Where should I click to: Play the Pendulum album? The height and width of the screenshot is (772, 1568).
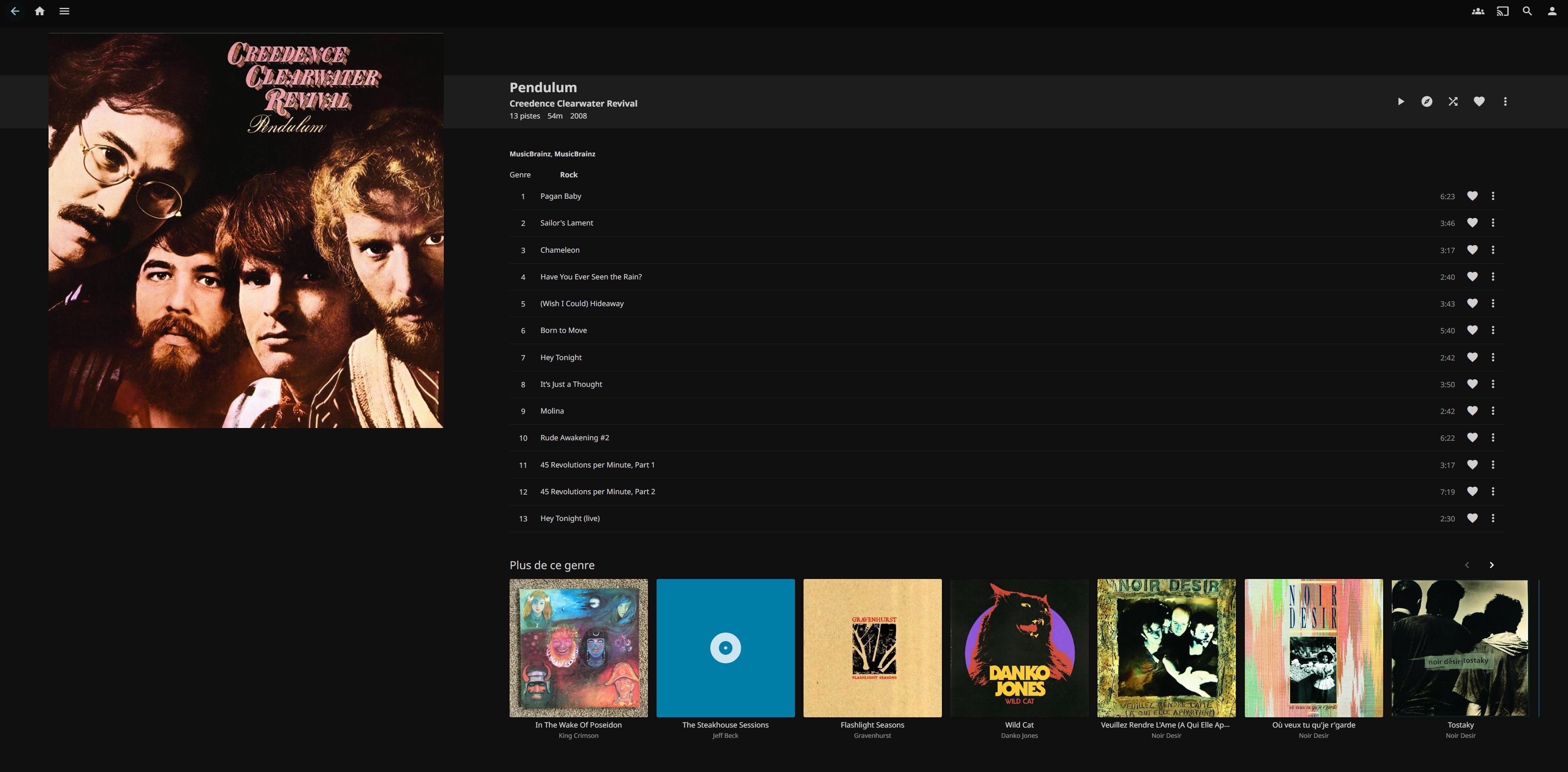[1400, 102]
